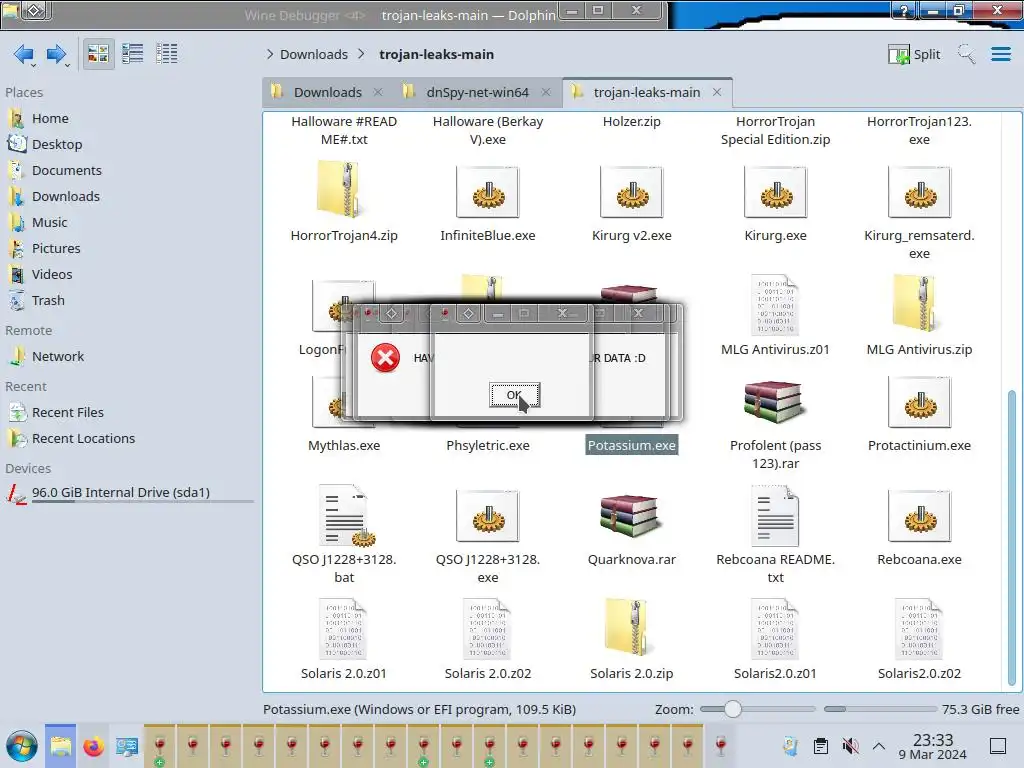1024x768 pixels.
Task: Select Rebcoana.exe file icon
Action: click(920, 516)
